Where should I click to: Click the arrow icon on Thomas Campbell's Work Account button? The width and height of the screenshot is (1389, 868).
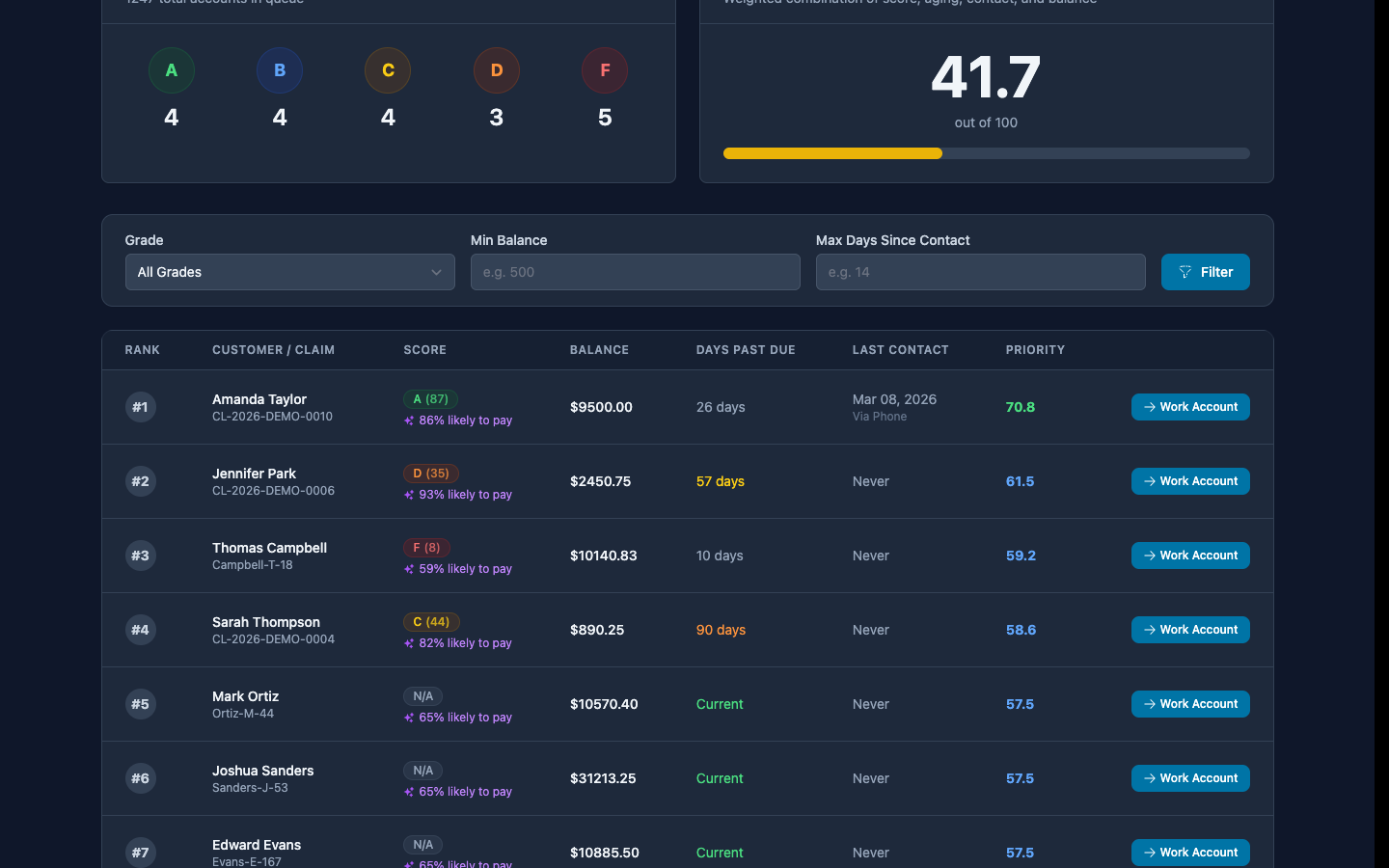[x=1148, y=556]
